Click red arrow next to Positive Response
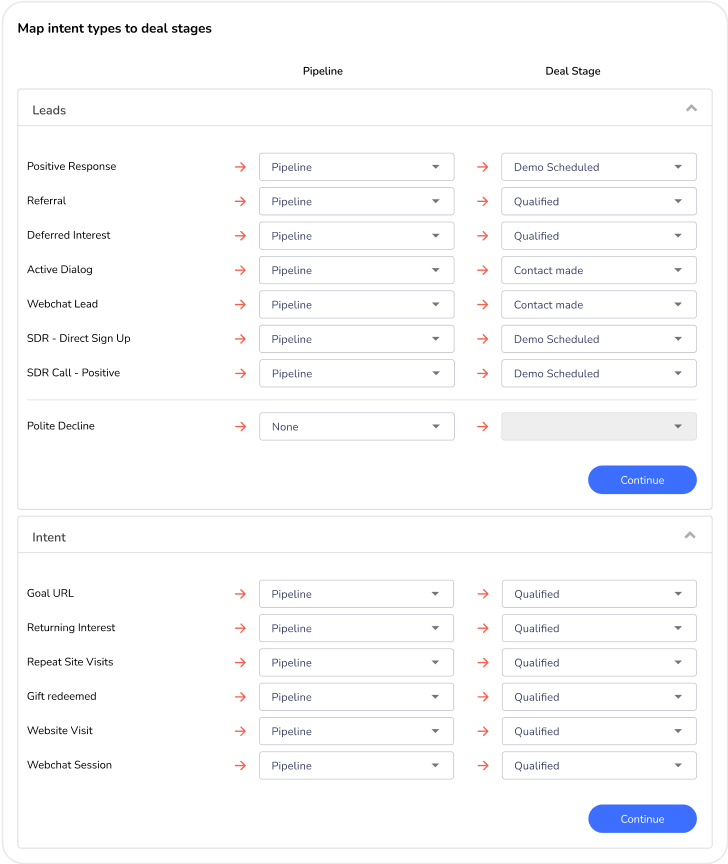The image size is (728, 864). (240, 167)
